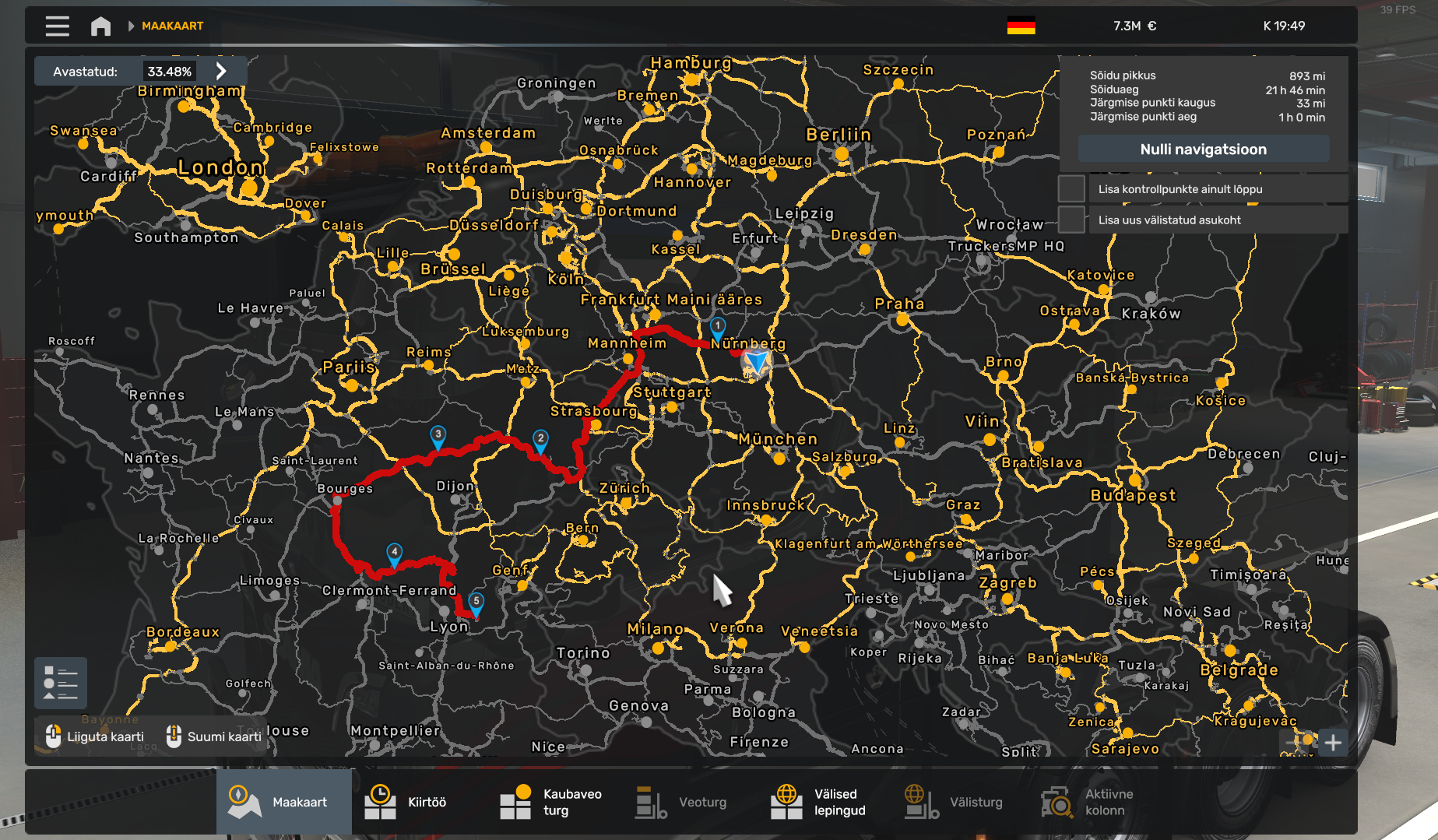This screenshot has width=1438, height=840.
Task: Click the Poznań city marker
Action: pos(999,153)
